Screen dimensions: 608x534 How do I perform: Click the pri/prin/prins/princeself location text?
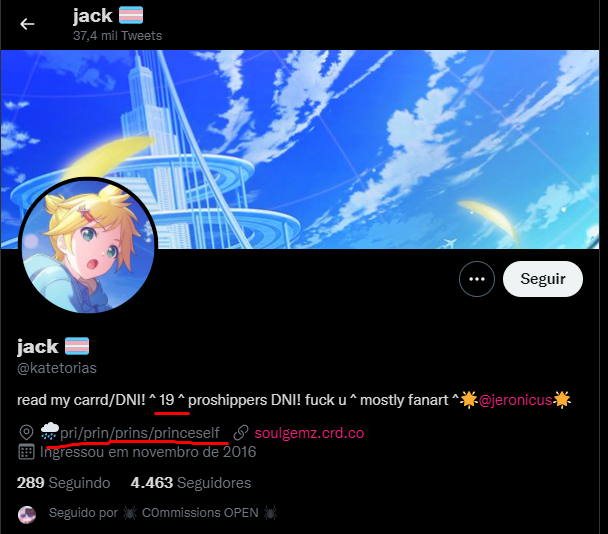tap(140, 433)
